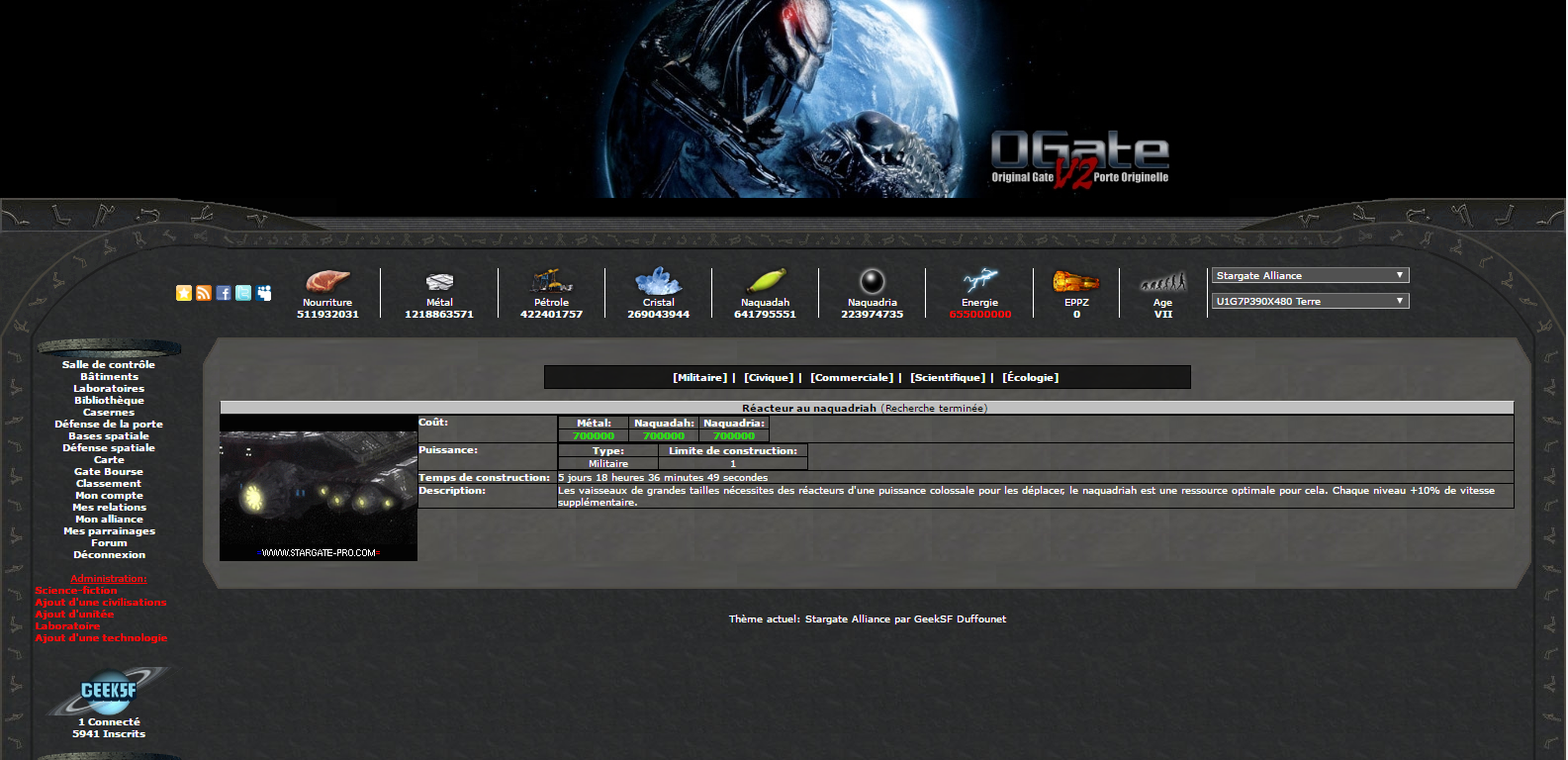
Task: Switch to the Militaire tab
Action: click(x=699, y=378)
